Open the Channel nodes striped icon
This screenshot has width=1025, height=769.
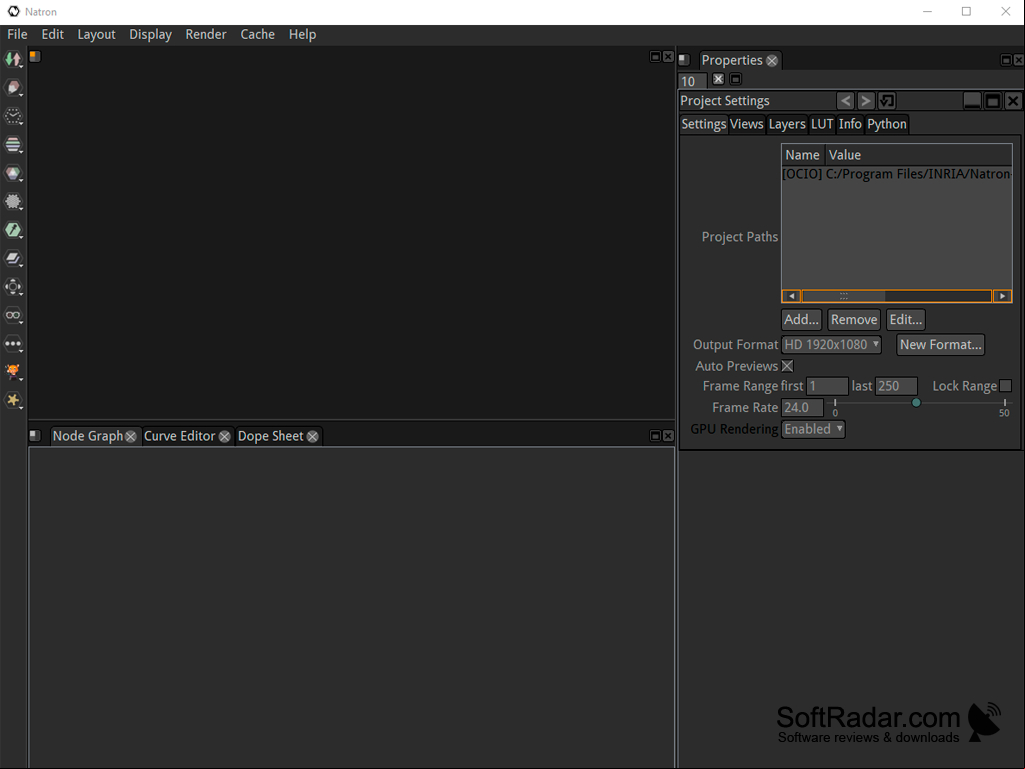click(x=13, y=145)
